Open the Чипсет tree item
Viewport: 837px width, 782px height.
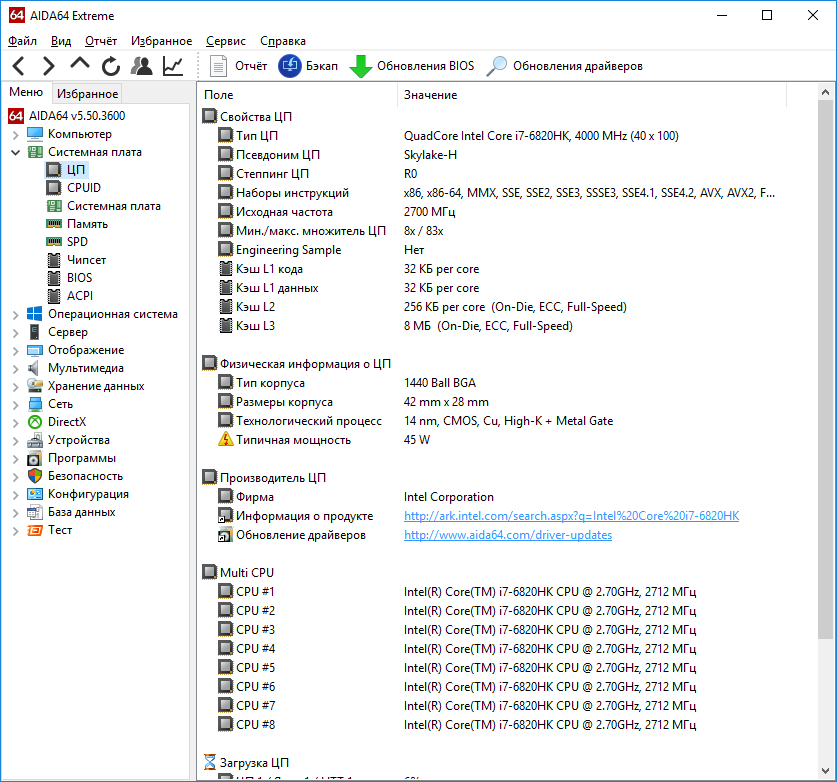pyautogui.click(x=76, y=260)
